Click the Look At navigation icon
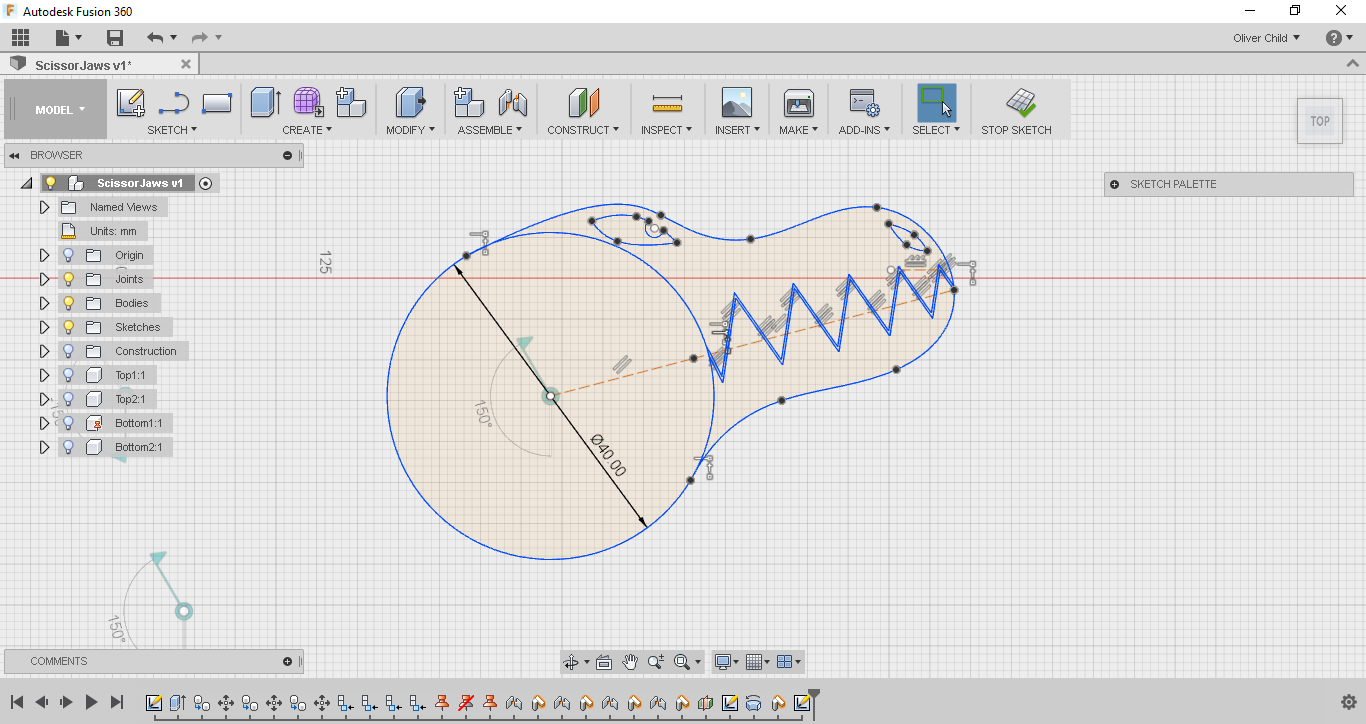Screen dimensions: 1366x724 (x=604, y=662)
